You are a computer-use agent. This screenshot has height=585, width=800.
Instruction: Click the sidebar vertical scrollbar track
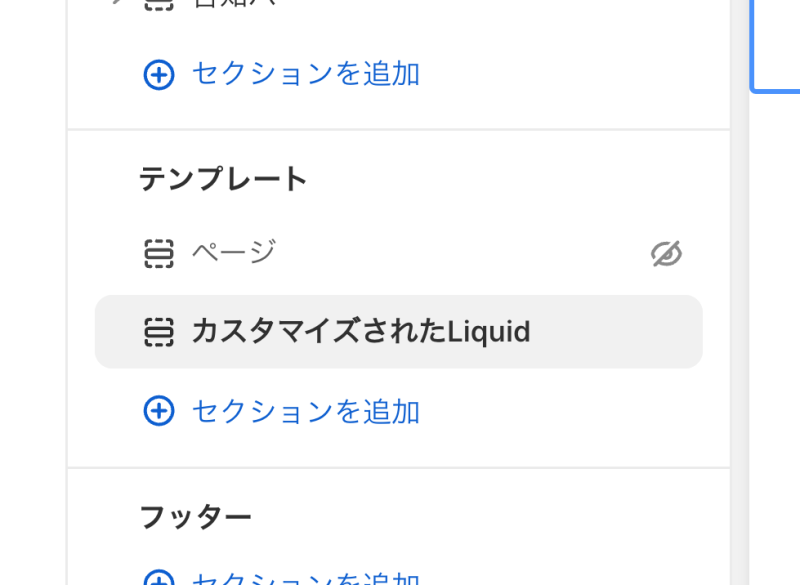tap(739, 292)
